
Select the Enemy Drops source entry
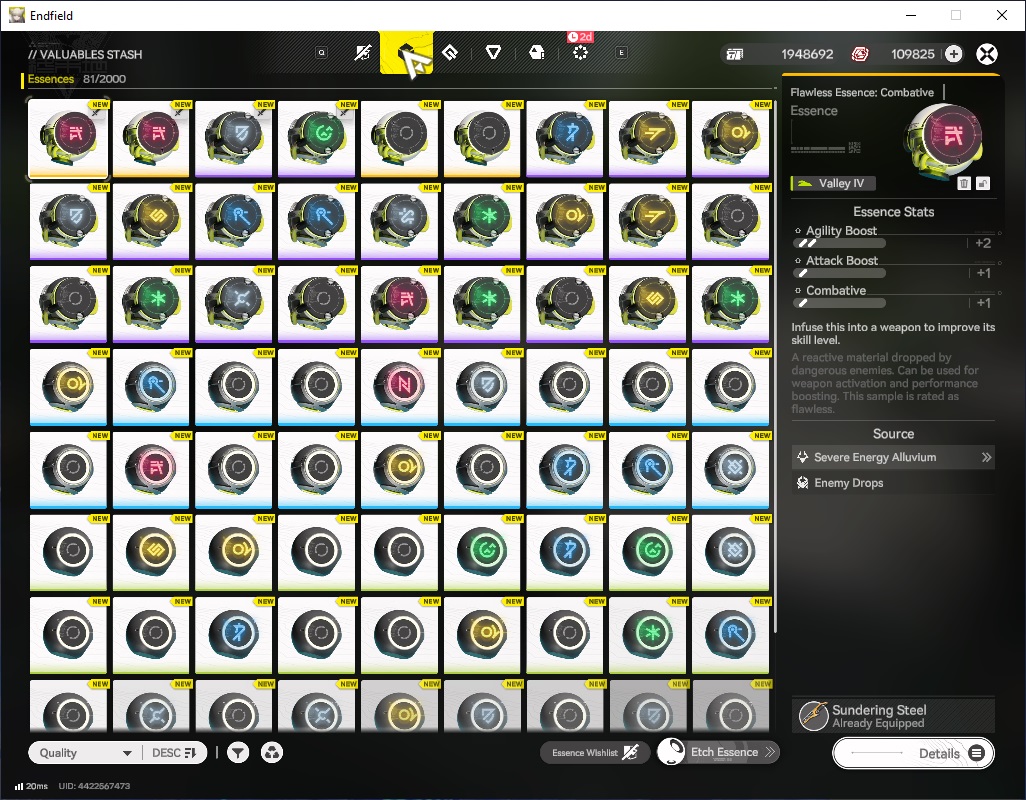(893, 483)
